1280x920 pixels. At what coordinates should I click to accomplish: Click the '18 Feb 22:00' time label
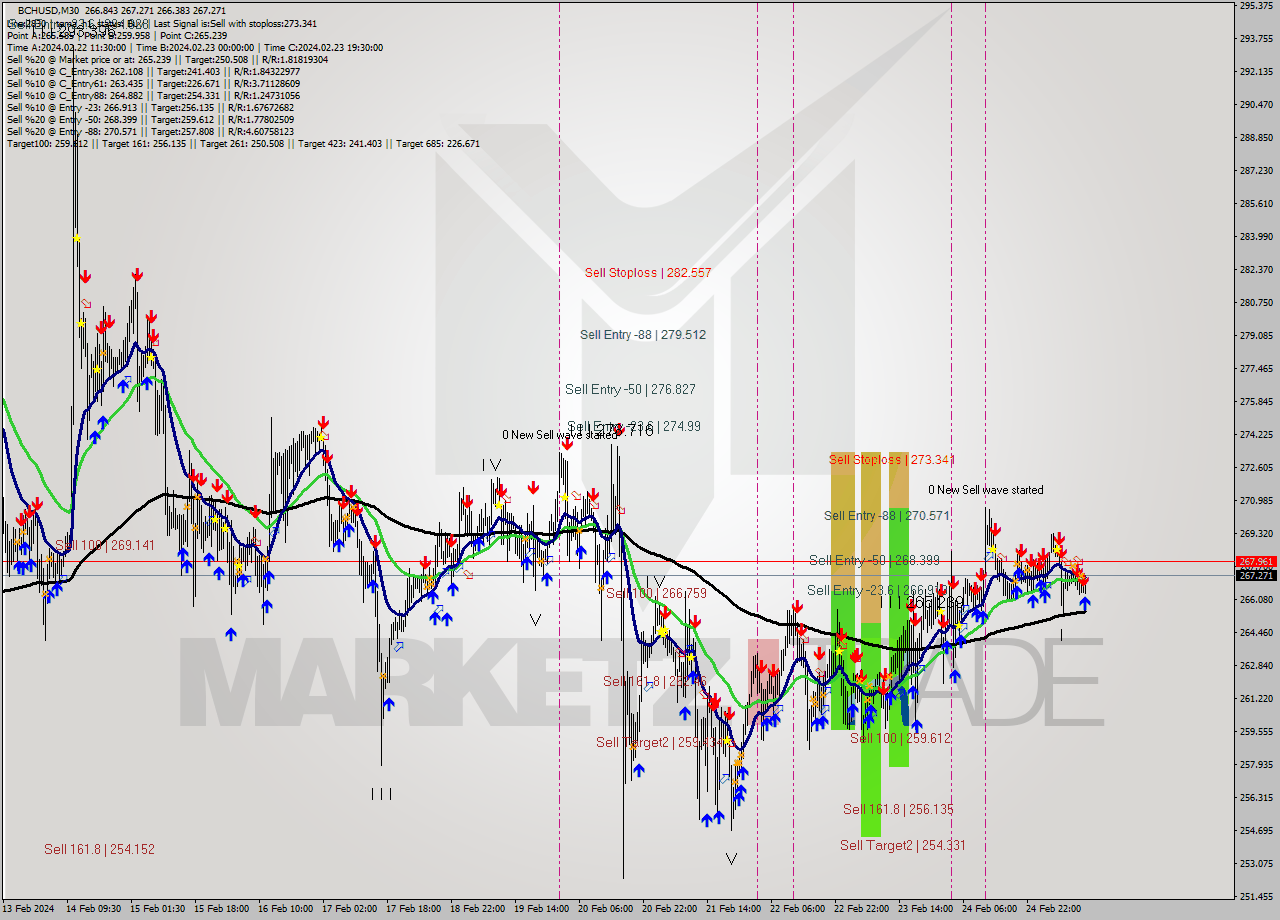[477, 909]
